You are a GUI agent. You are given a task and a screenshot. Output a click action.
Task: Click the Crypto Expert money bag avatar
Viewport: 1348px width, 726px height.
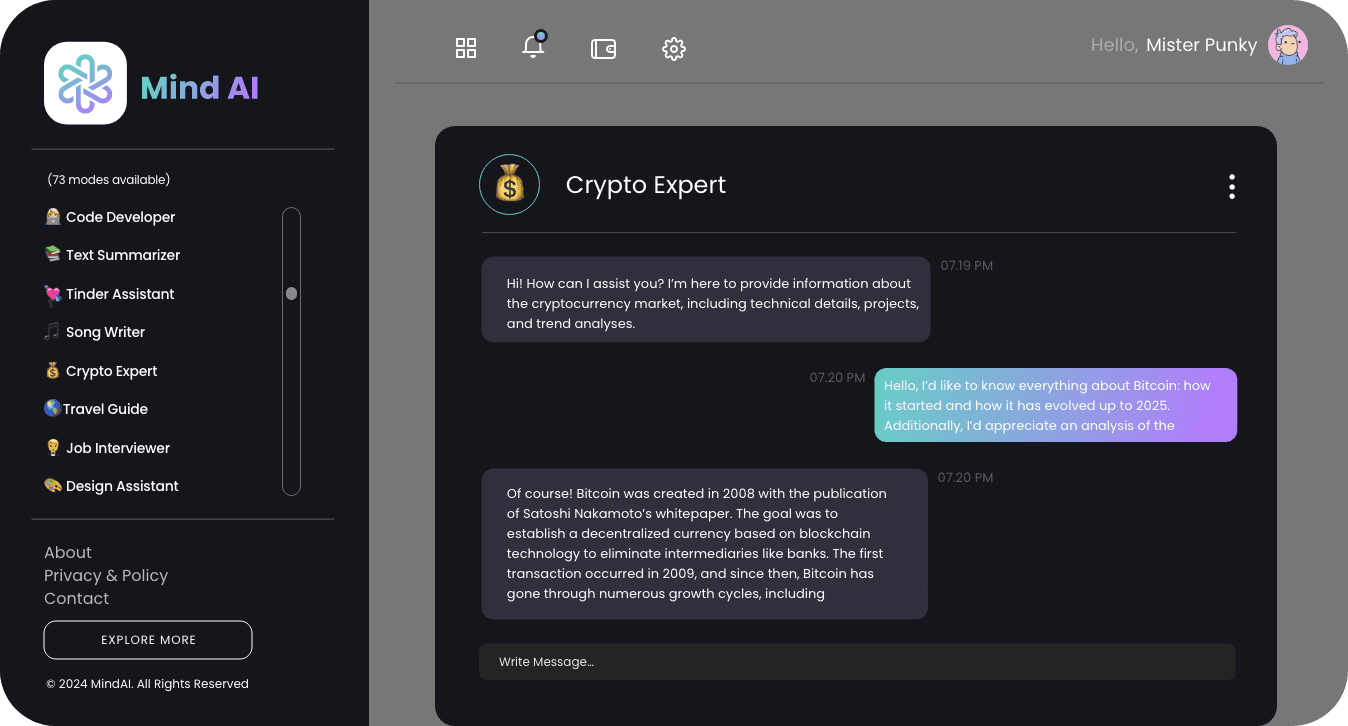(509, 185)
